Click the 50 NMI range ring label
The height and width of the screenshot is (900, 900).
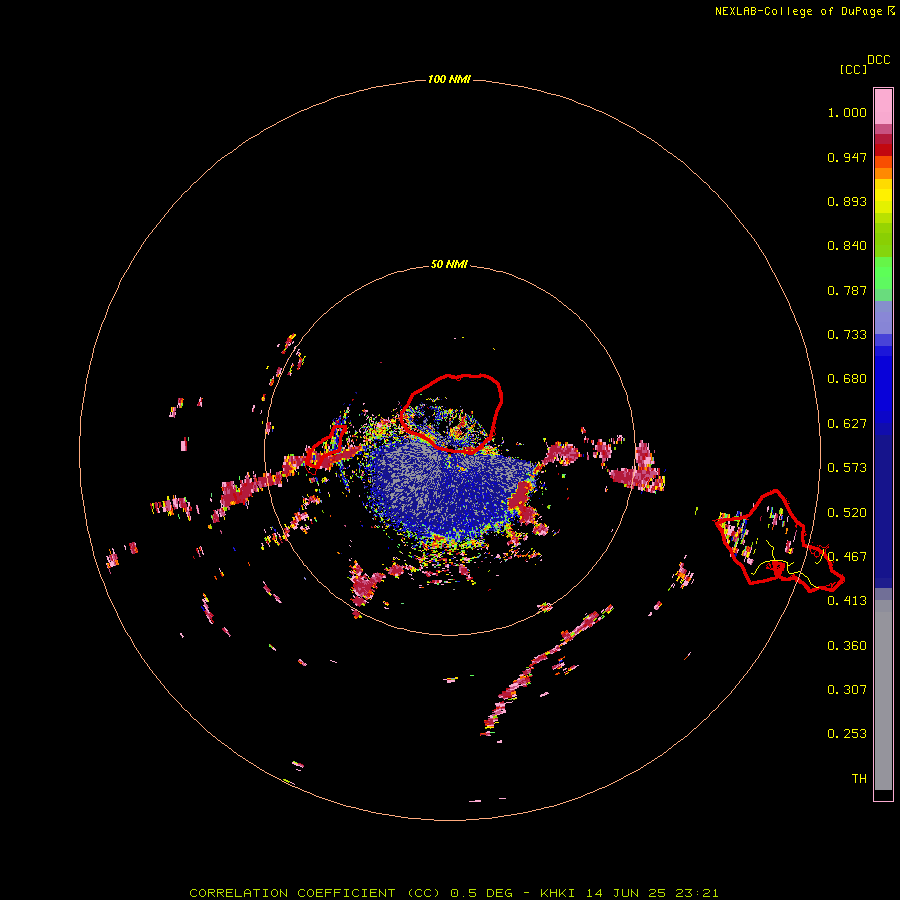coord(449,264)
